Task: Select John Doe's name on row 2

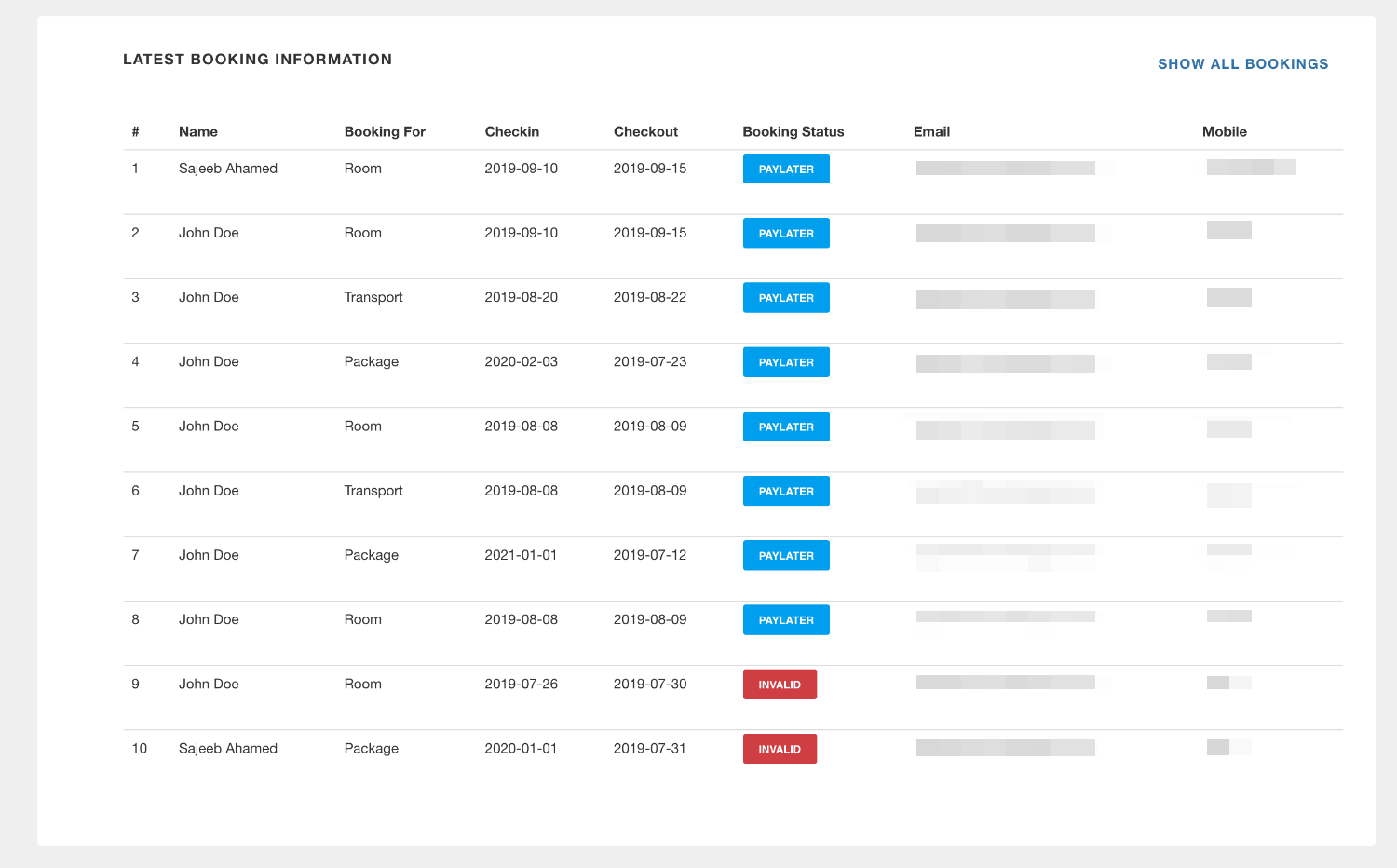Action: tap(209, 233)
